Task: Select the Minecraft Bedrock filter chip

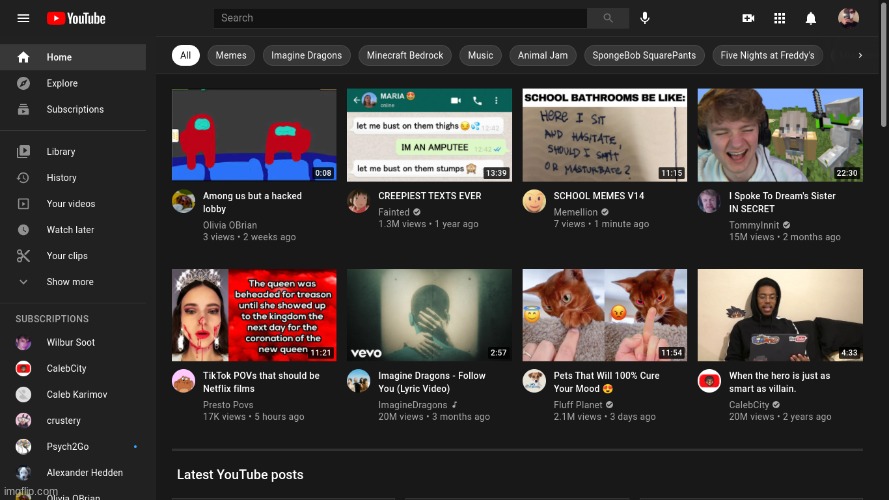Action: pos(405,55)
